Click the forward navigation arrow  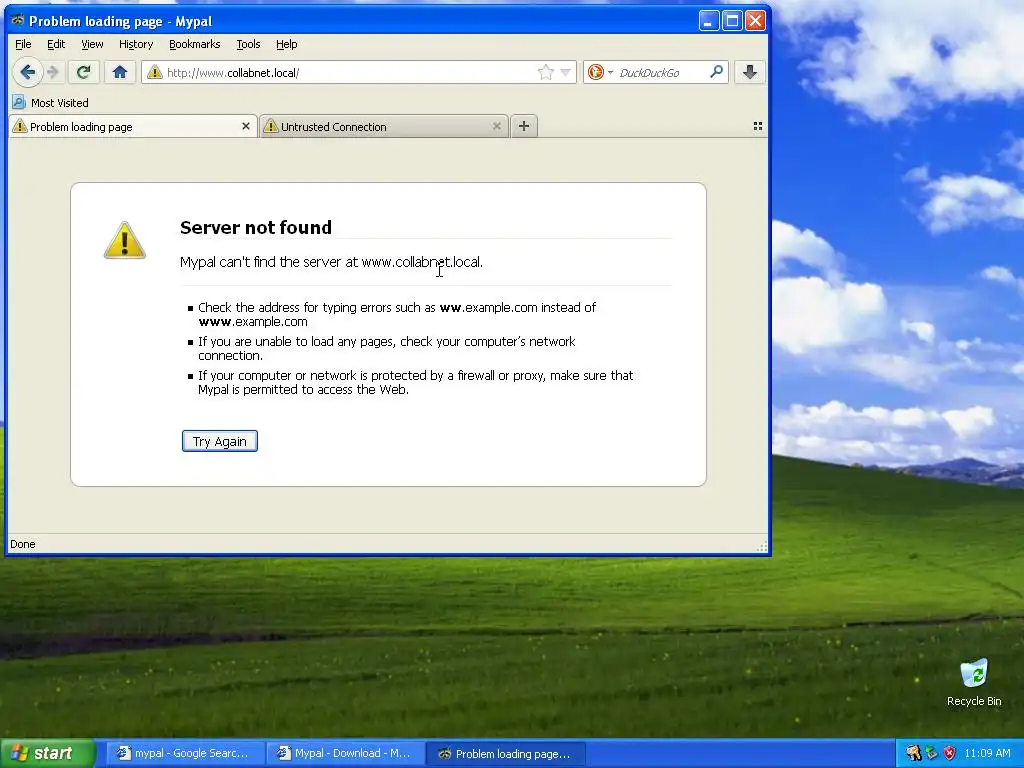54,72
